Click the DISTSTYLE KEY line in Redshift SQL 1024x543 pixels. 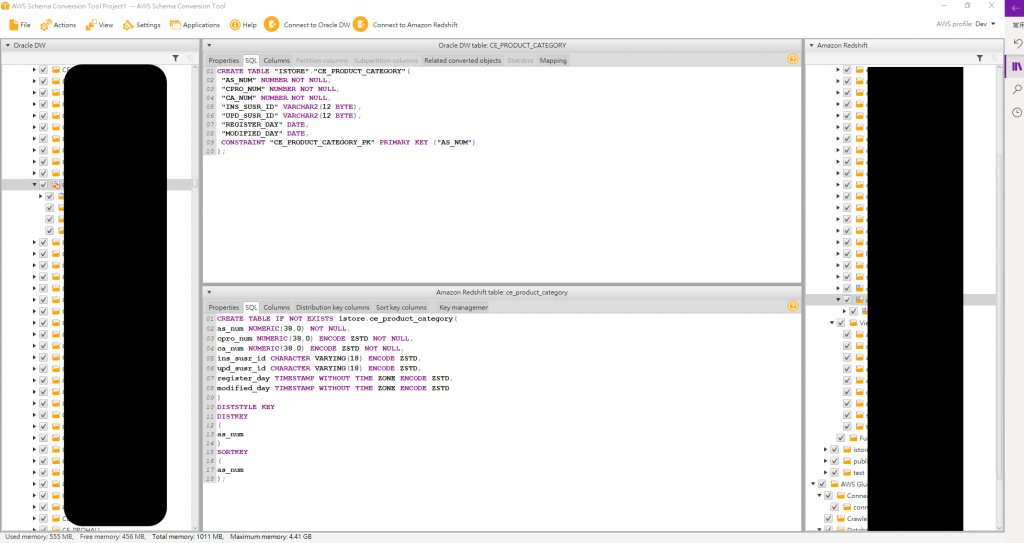pyautogui.click(x=246, y=406)
